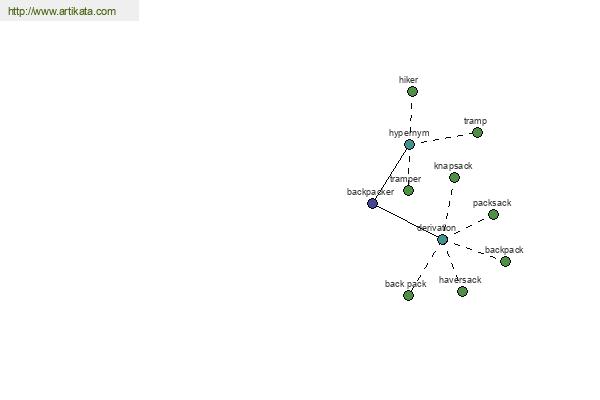Click the backpacker text label

370,192
